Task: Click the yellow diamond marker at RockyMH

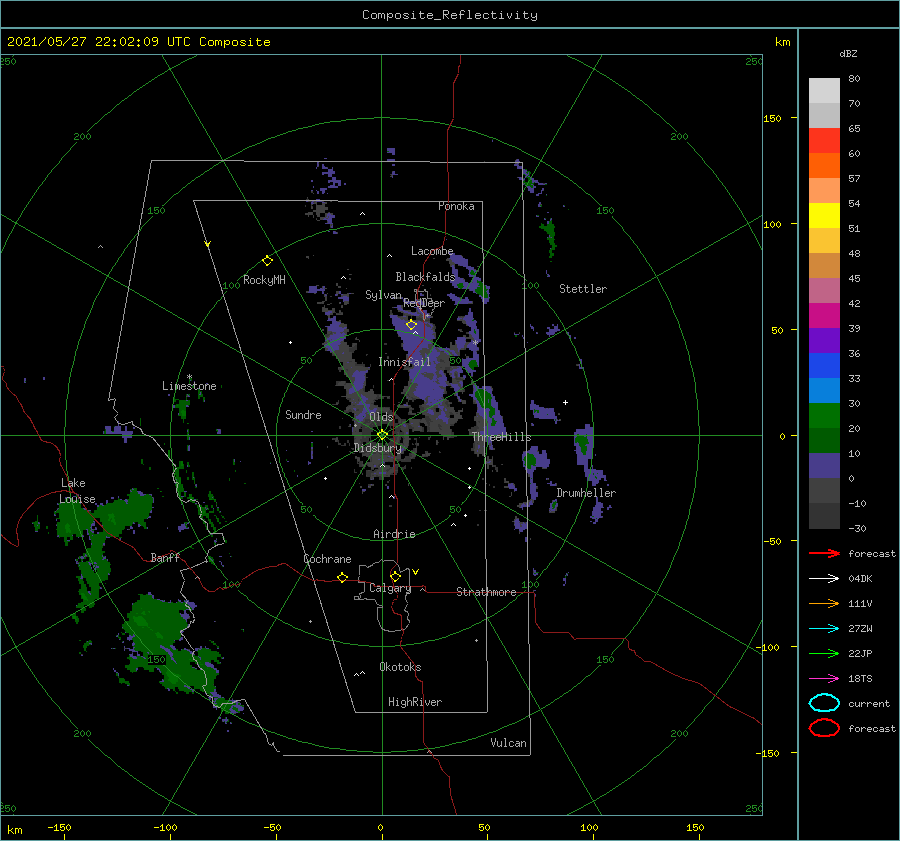Action: (x=267, y=261)
